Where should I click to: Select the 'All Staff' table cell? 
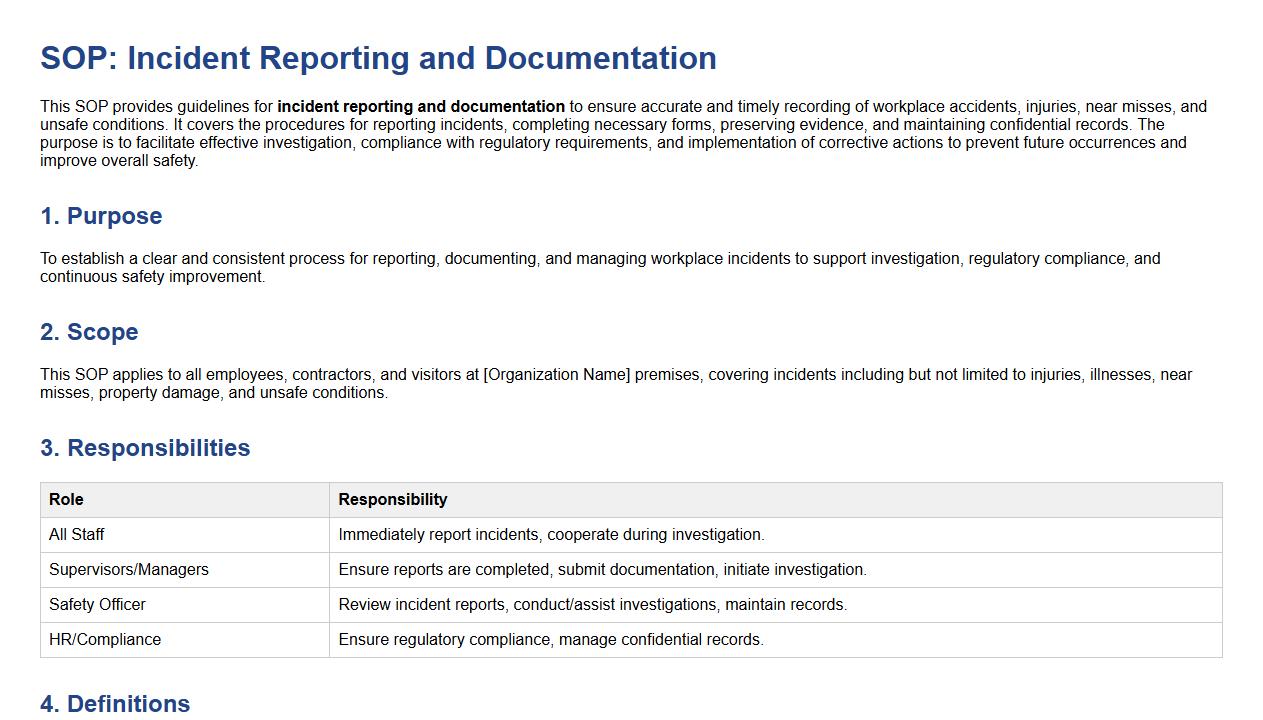click(x=77, y=535)
